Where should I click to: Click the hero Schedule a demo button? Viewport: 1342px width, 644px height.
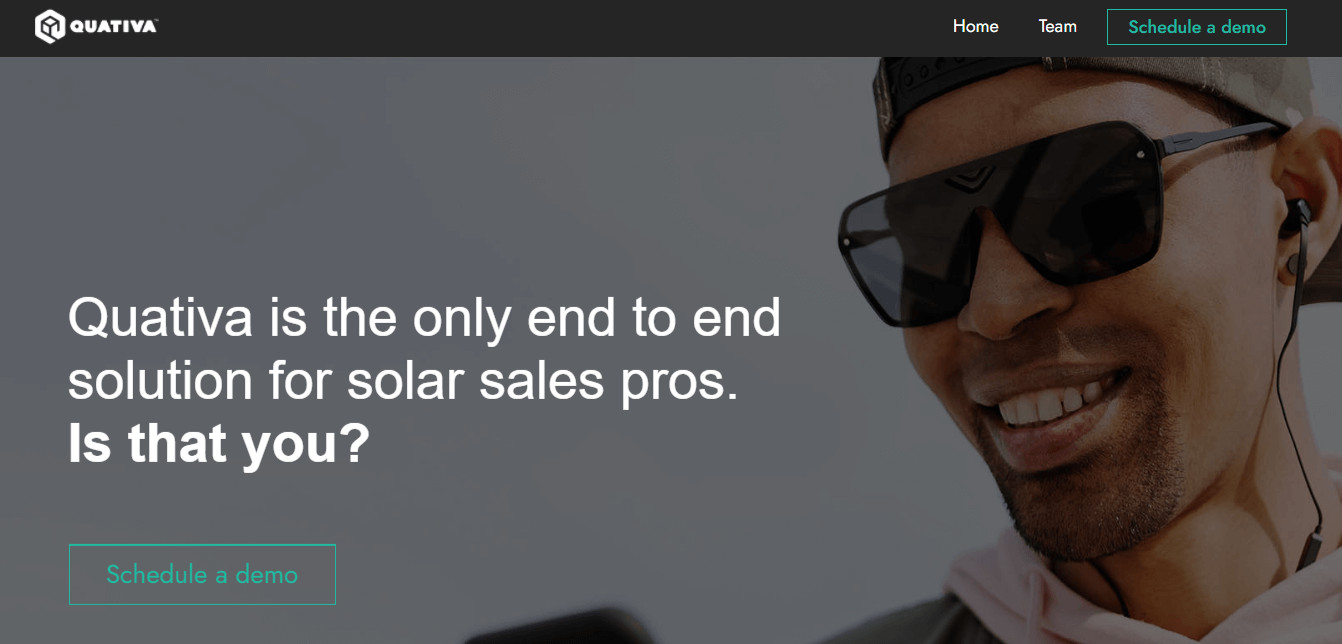[202, 574]
